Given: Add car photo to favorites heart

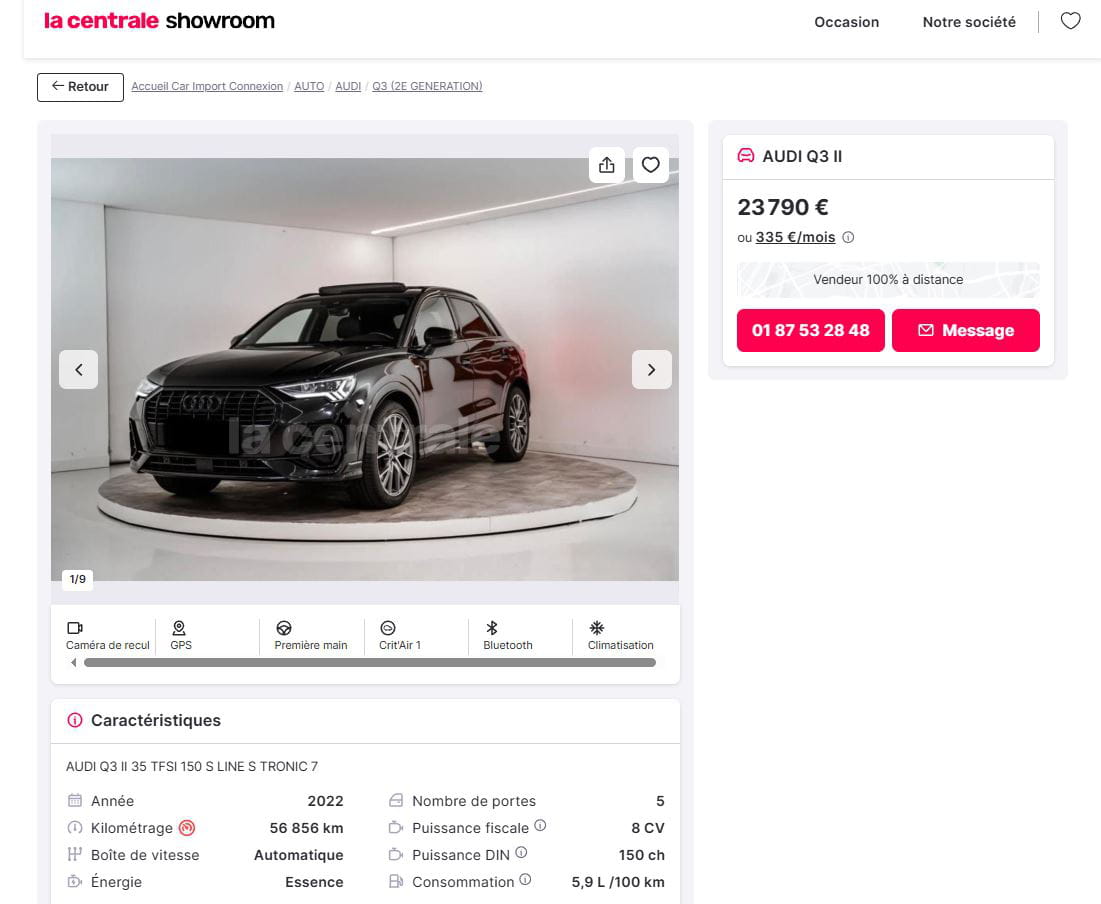Looking at the screenshot, I should point(651,165).
